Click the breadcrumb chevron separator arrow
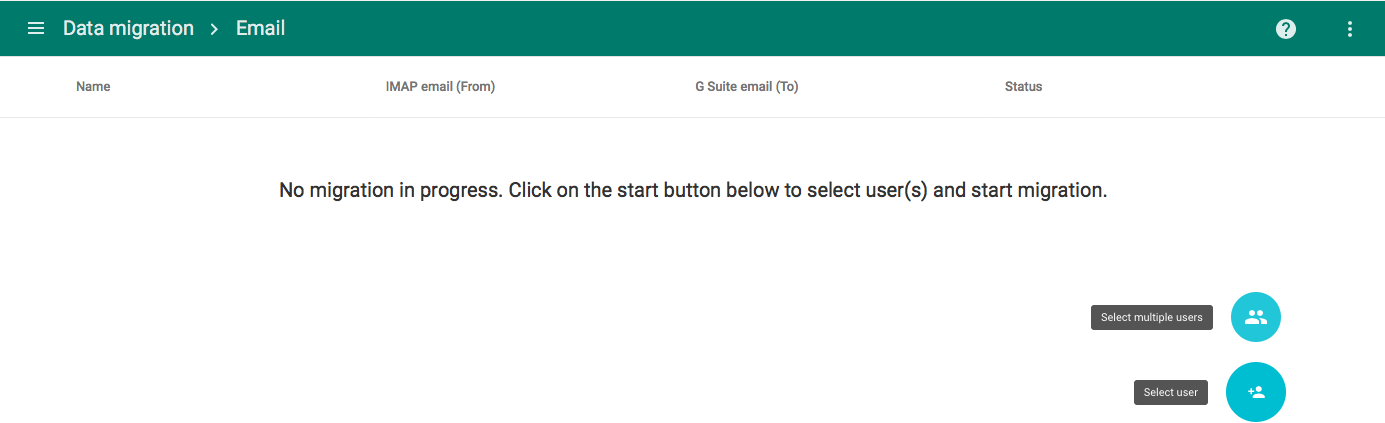This screenshot has width=1385, height=423. click(214, 29)
